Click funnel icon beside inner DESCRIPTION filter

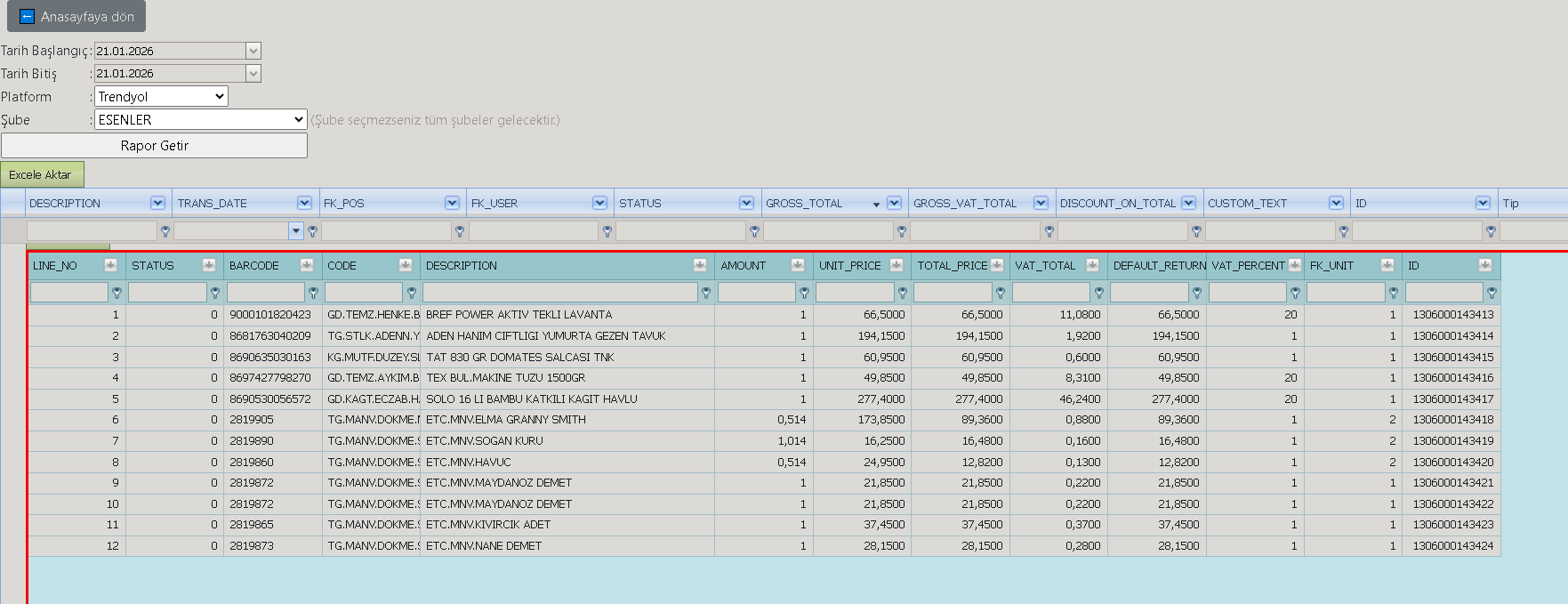(x=706, y=292)
